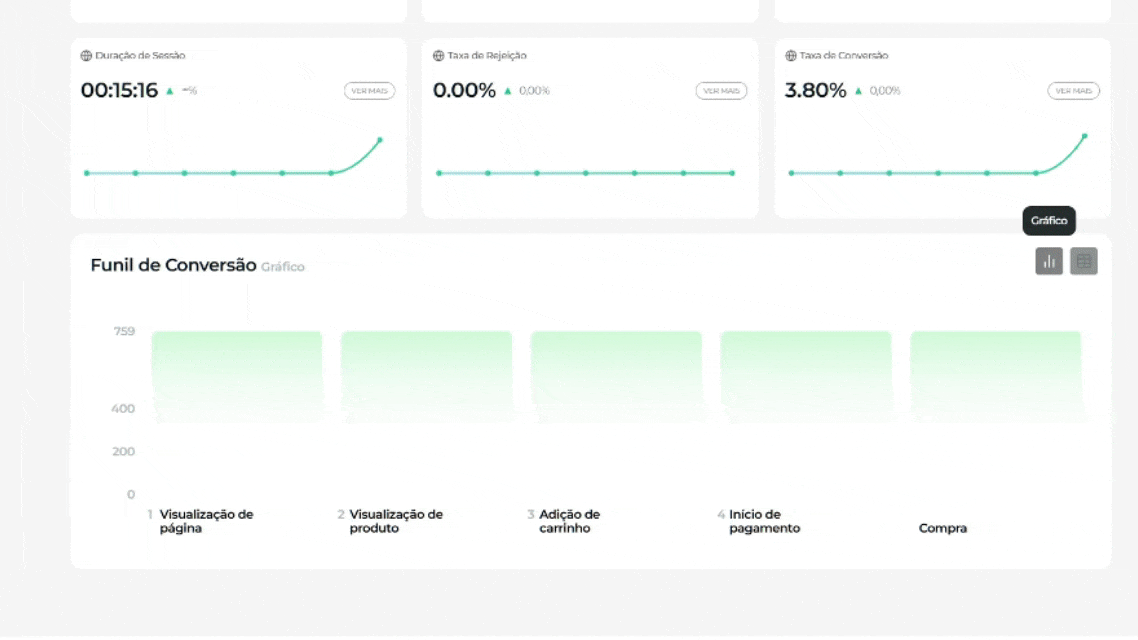Click the Início de pagamento funnel bar
The width and height of the screenshot is (1138, 640).
[806, 377]
